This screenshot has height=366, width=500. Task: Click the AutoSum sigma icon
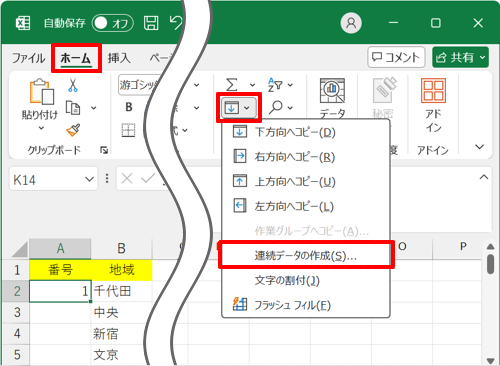click(232, 85)
